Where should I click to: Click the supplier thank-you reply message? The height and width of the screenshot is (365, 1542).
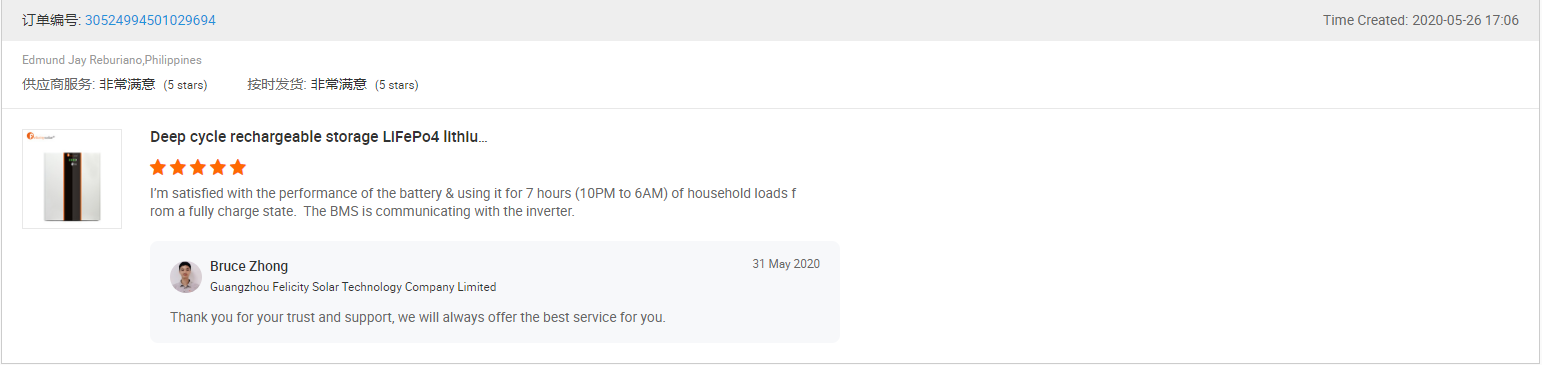[418, 317]
